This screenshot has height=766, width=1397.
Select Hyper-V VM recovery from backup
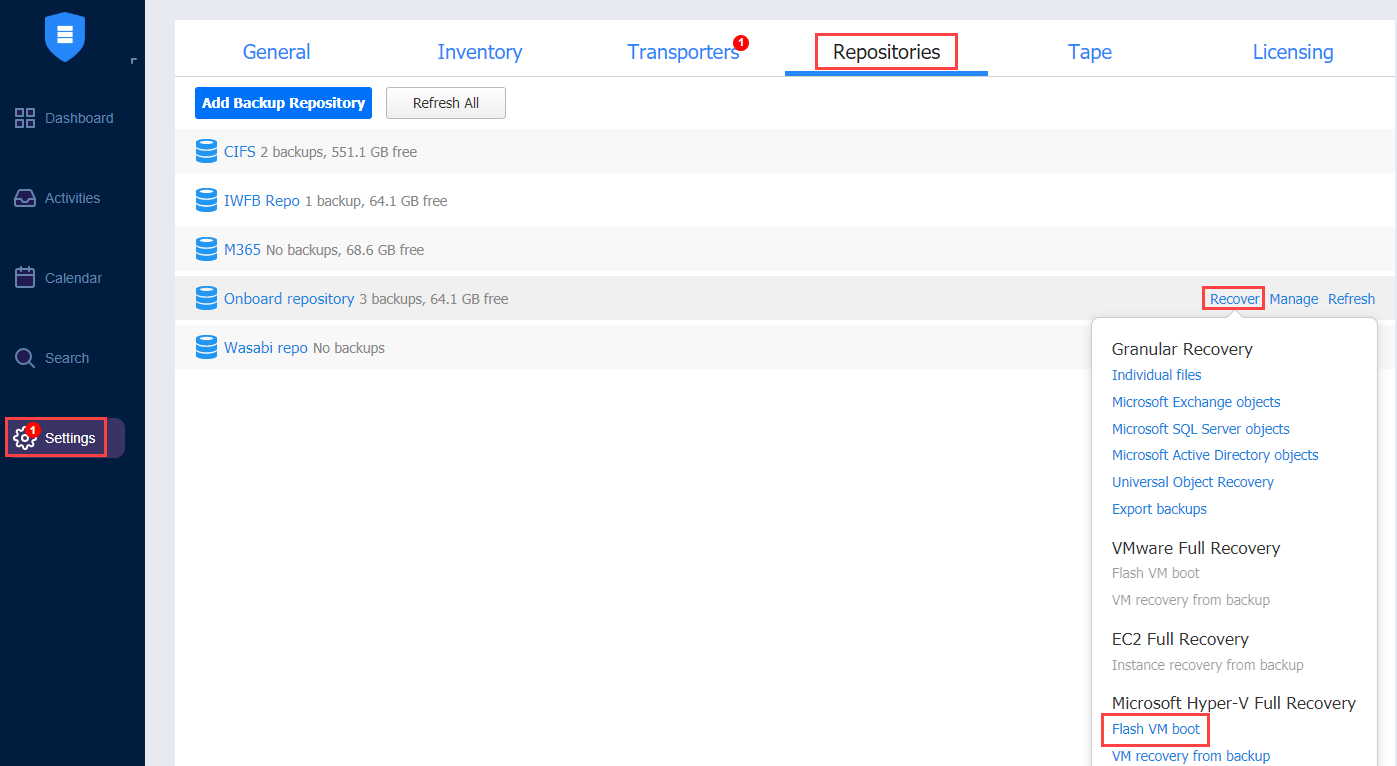point(1191,756)
